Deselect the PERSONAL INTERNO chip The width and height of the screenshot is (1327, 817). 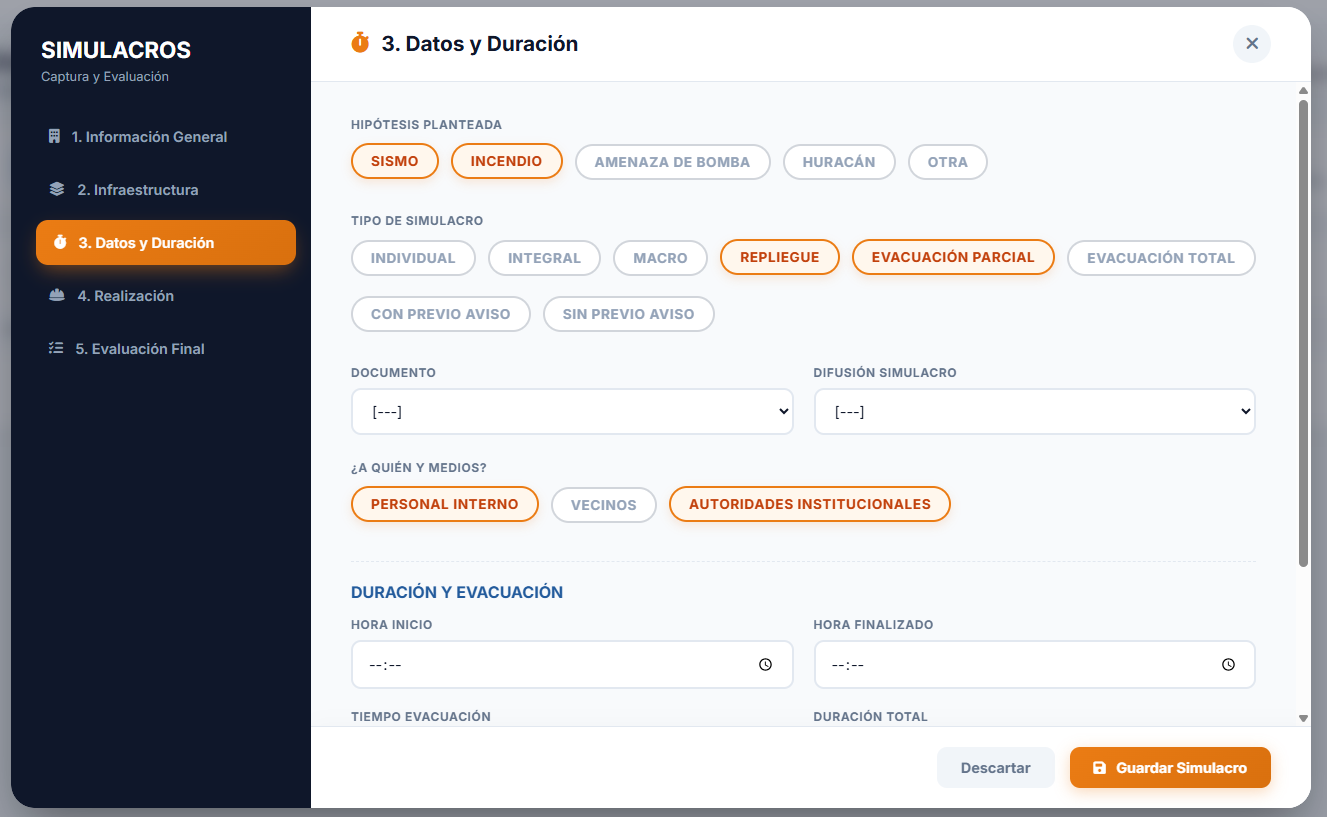(445, 504)
